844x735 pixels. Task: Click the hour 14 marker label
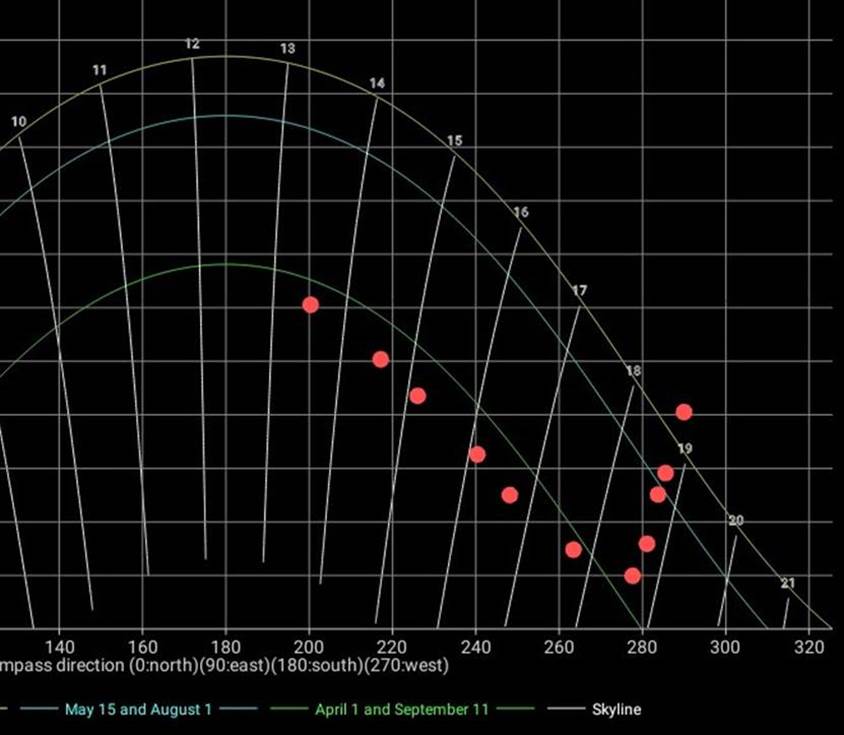tap(376, 84)
